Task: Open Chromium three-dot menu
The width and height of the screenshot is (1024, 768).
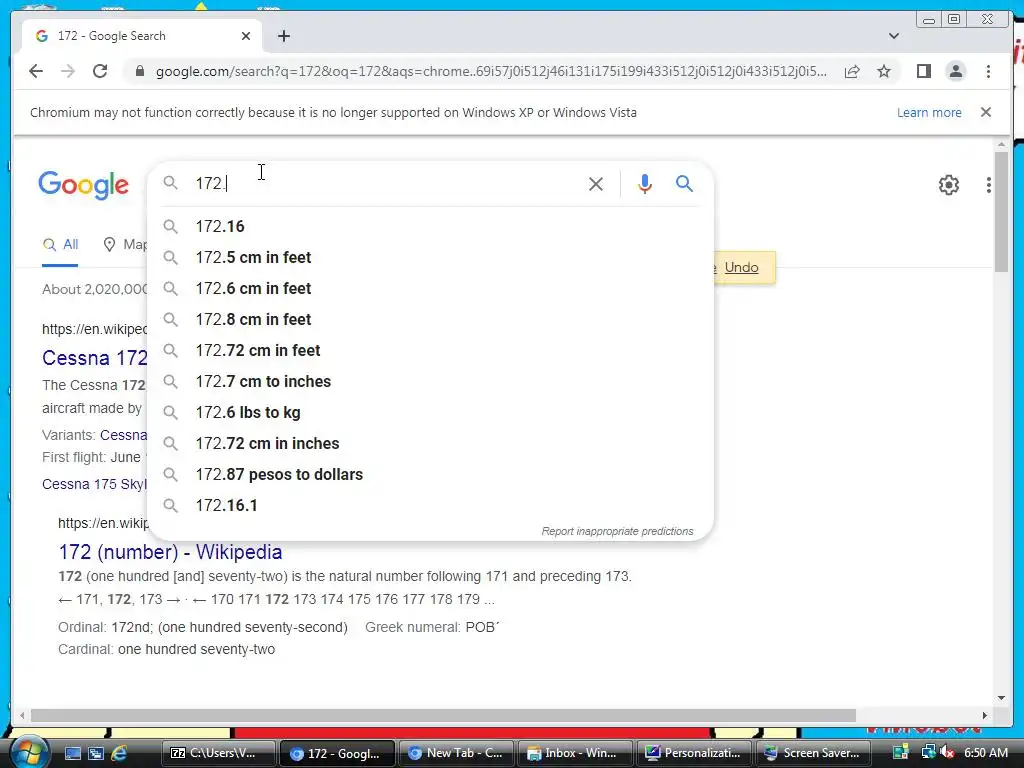Action: (988, 71)
